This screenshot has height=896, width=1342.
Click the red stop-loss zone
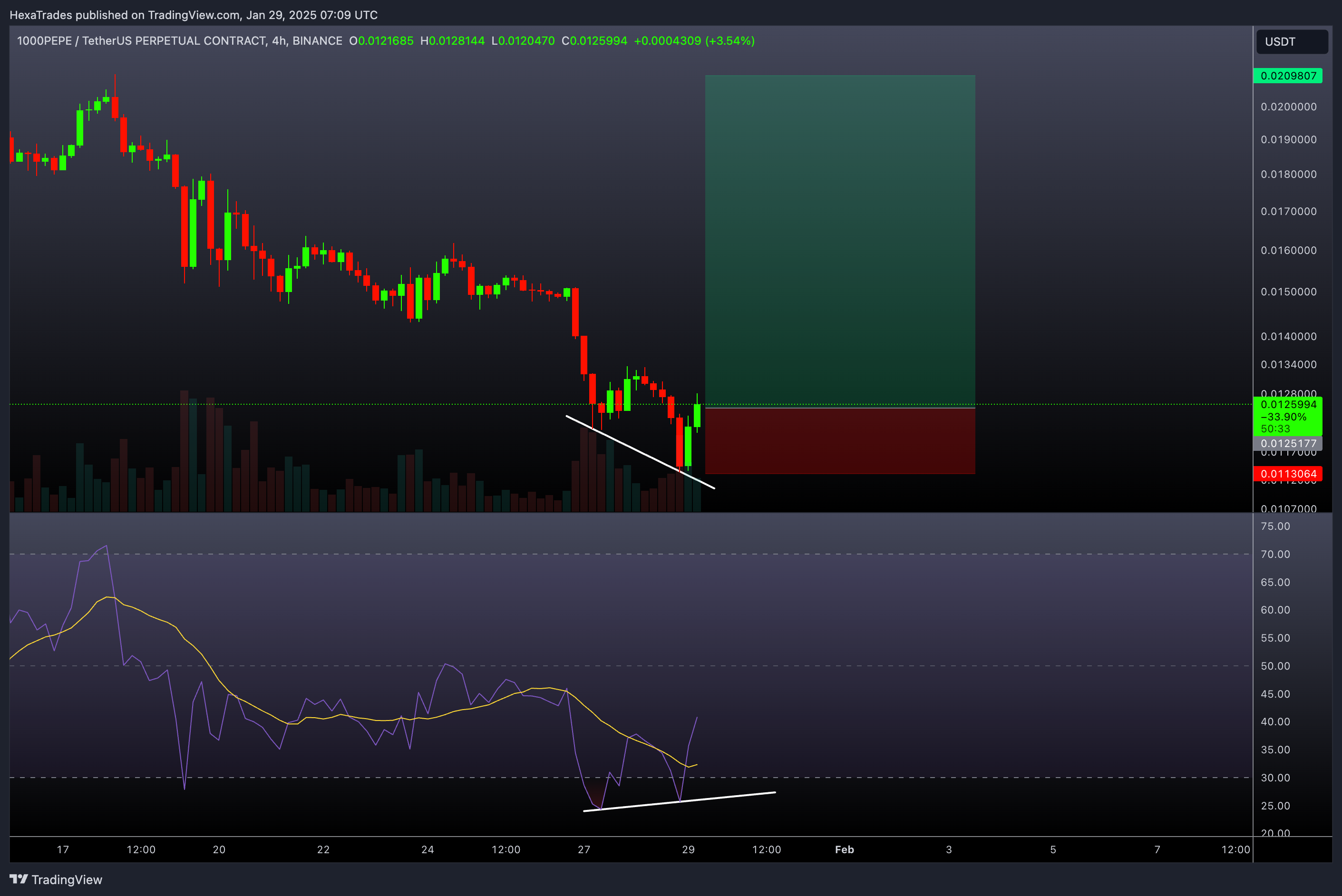(840, 440)
